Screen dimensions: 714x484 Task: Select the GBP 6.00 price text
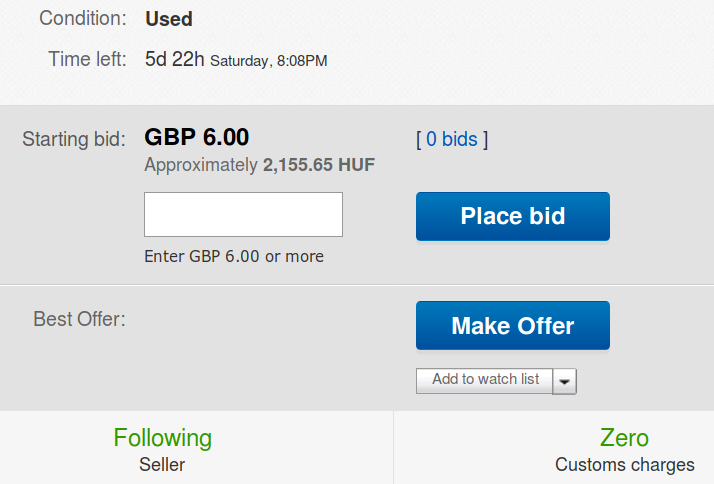197,137
